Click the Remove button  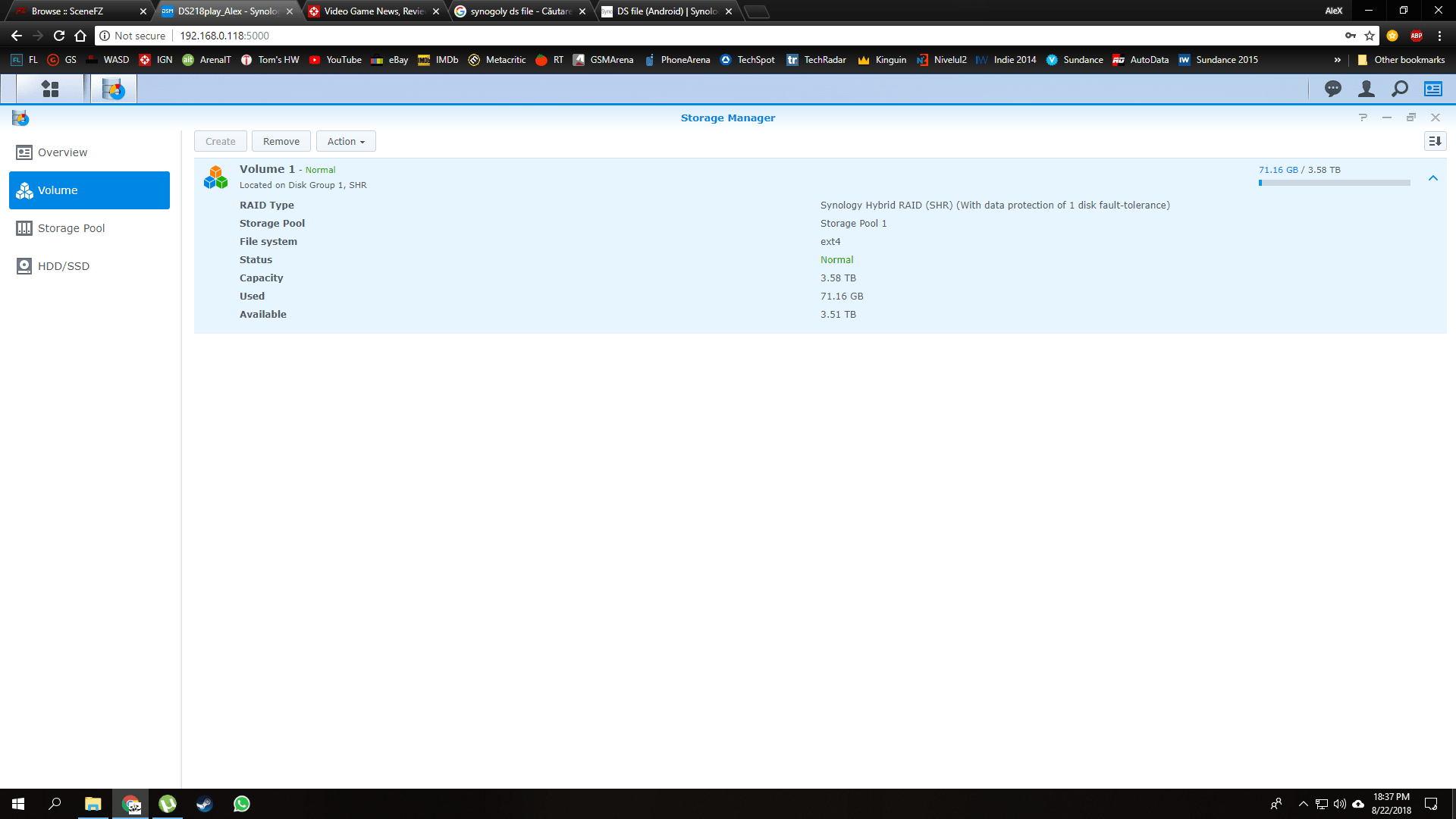pyautogui.click(x=281, y=142)
